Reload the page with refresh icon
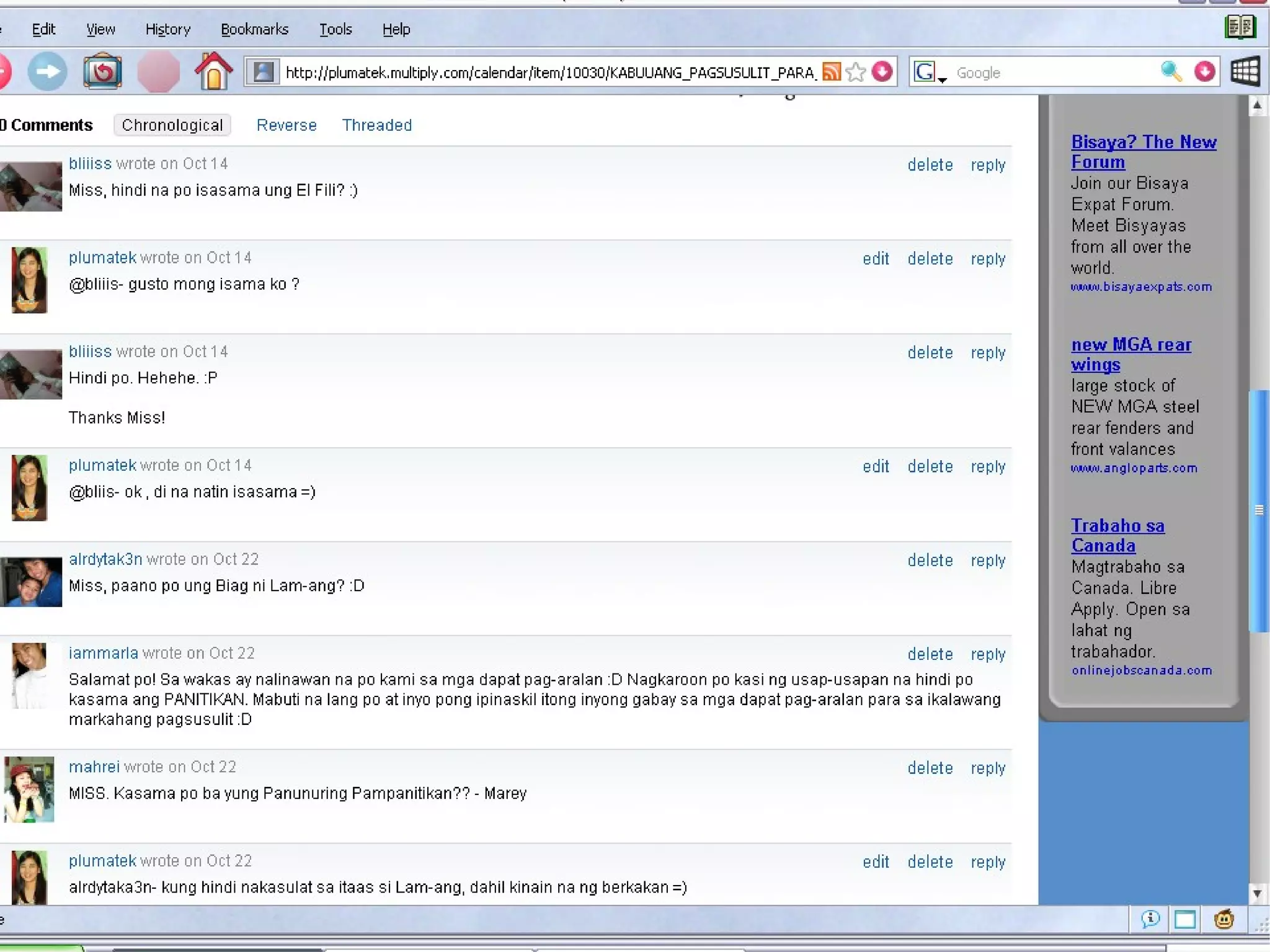 click(102, 72)
